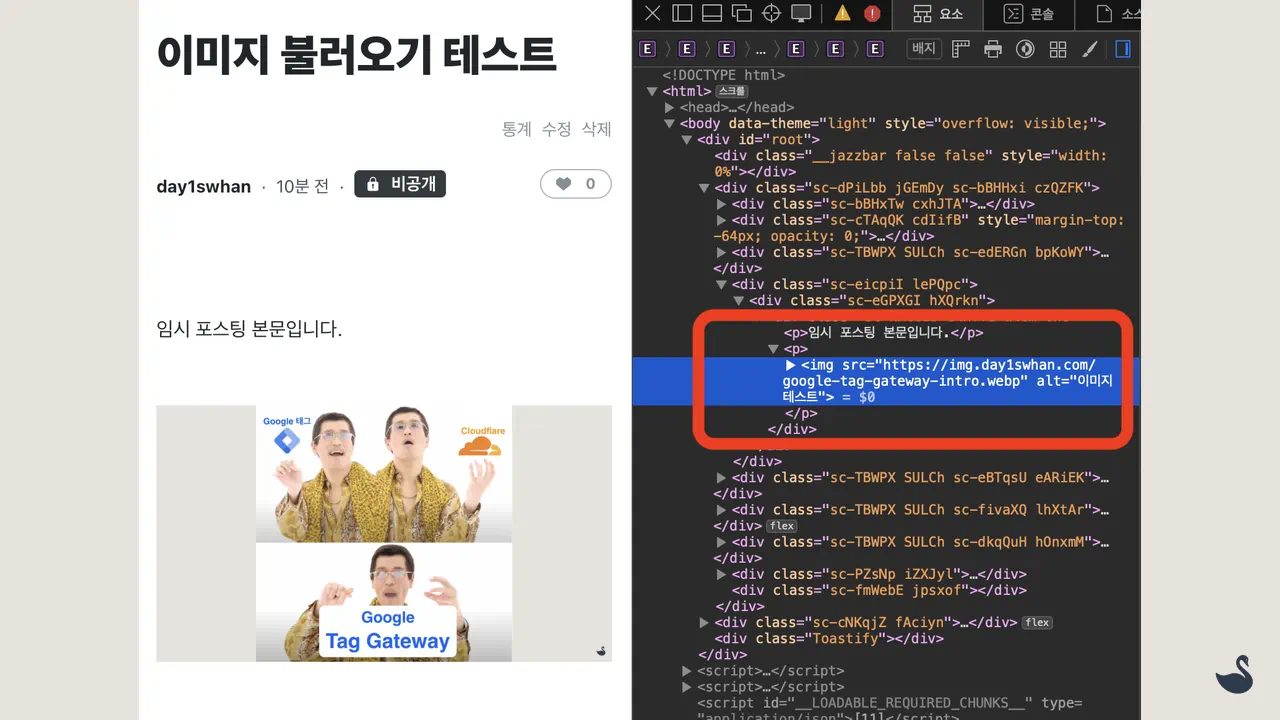Click the yellow warning triangle icon
The height and width of the screenshot is (720, 1280).
843,14
